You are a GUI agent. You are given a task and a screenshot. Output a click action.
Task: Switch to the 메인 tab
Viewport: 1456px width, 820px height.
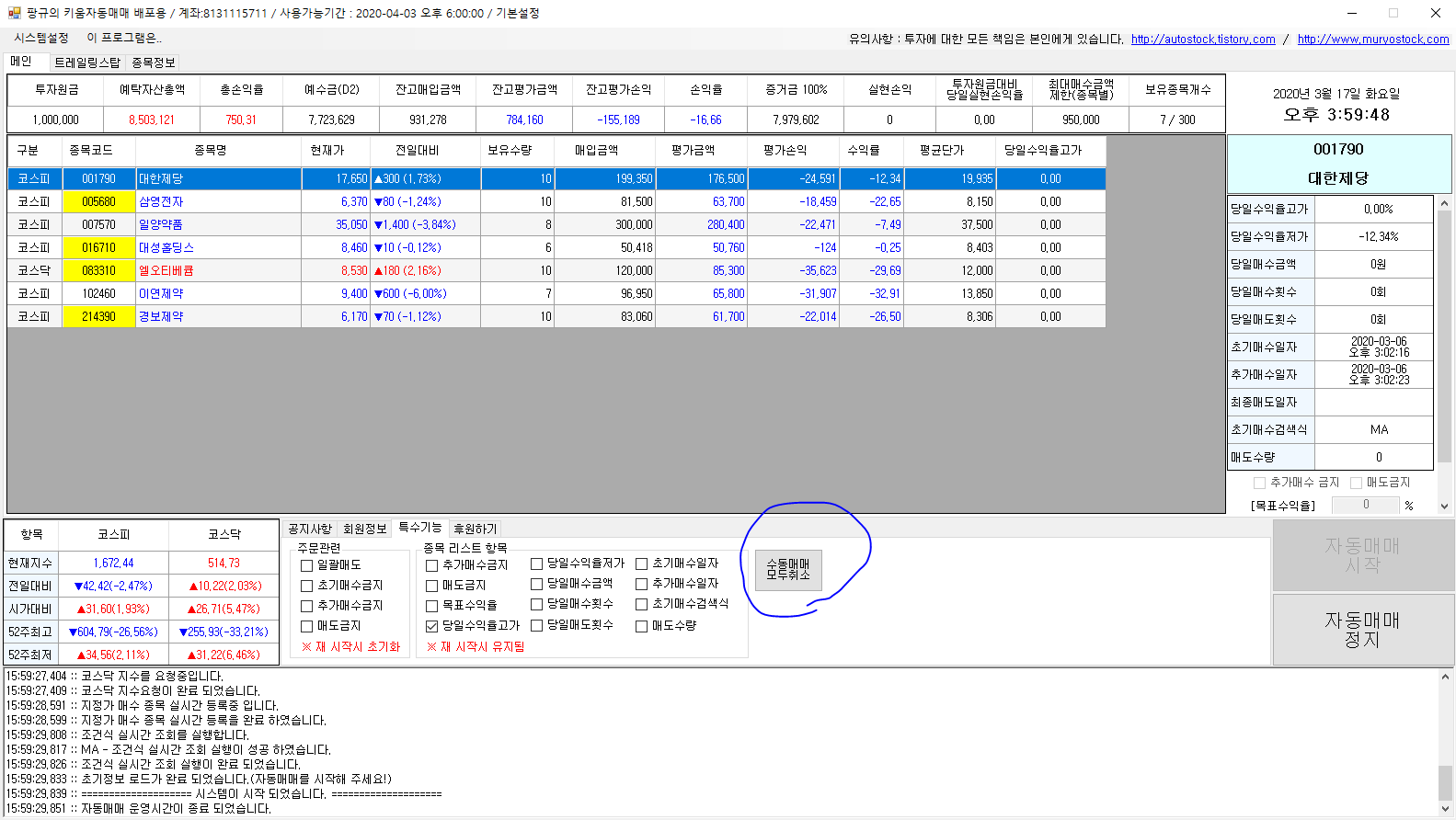[x=21, y=62]
